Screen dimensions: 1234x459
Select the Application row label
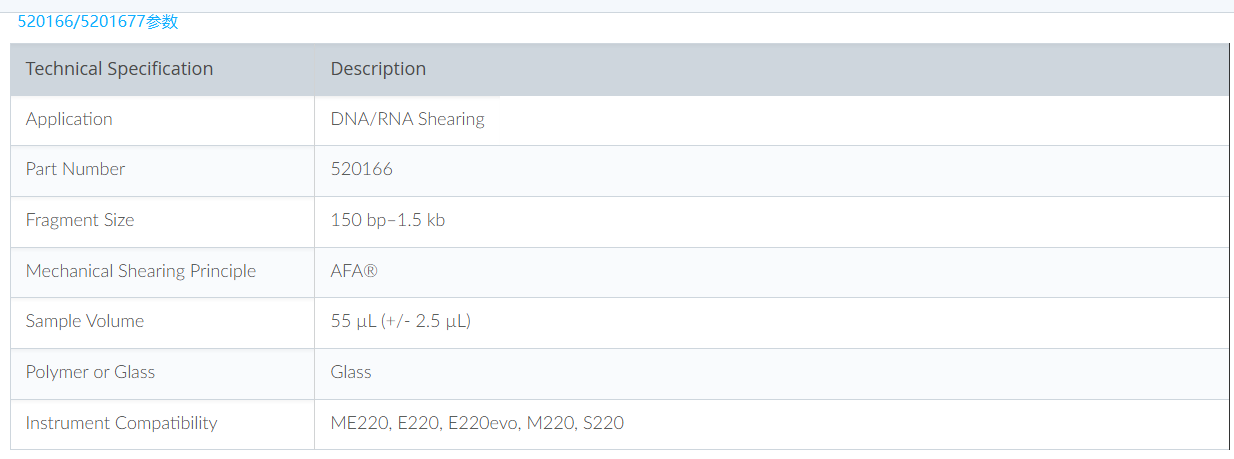click(x=69, y=119)
